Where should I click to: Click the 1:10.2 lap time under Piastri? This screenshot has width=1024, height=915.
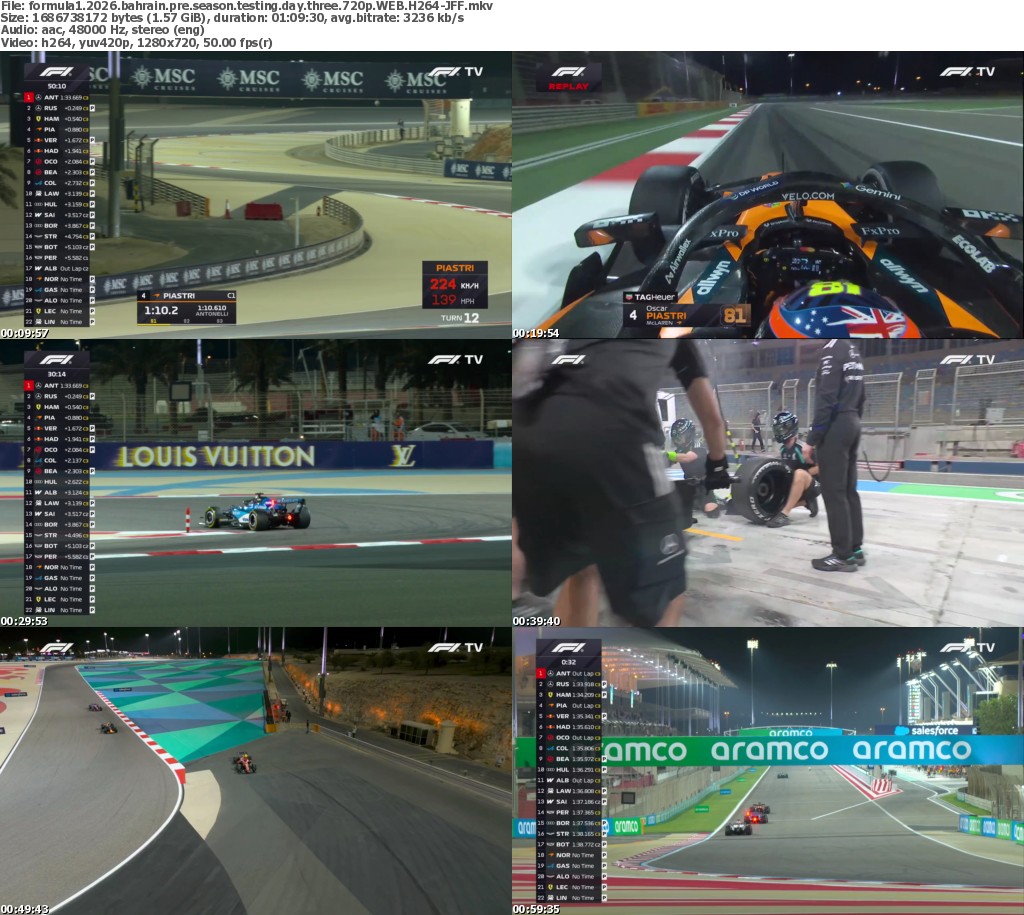click(x=159, y=310)
